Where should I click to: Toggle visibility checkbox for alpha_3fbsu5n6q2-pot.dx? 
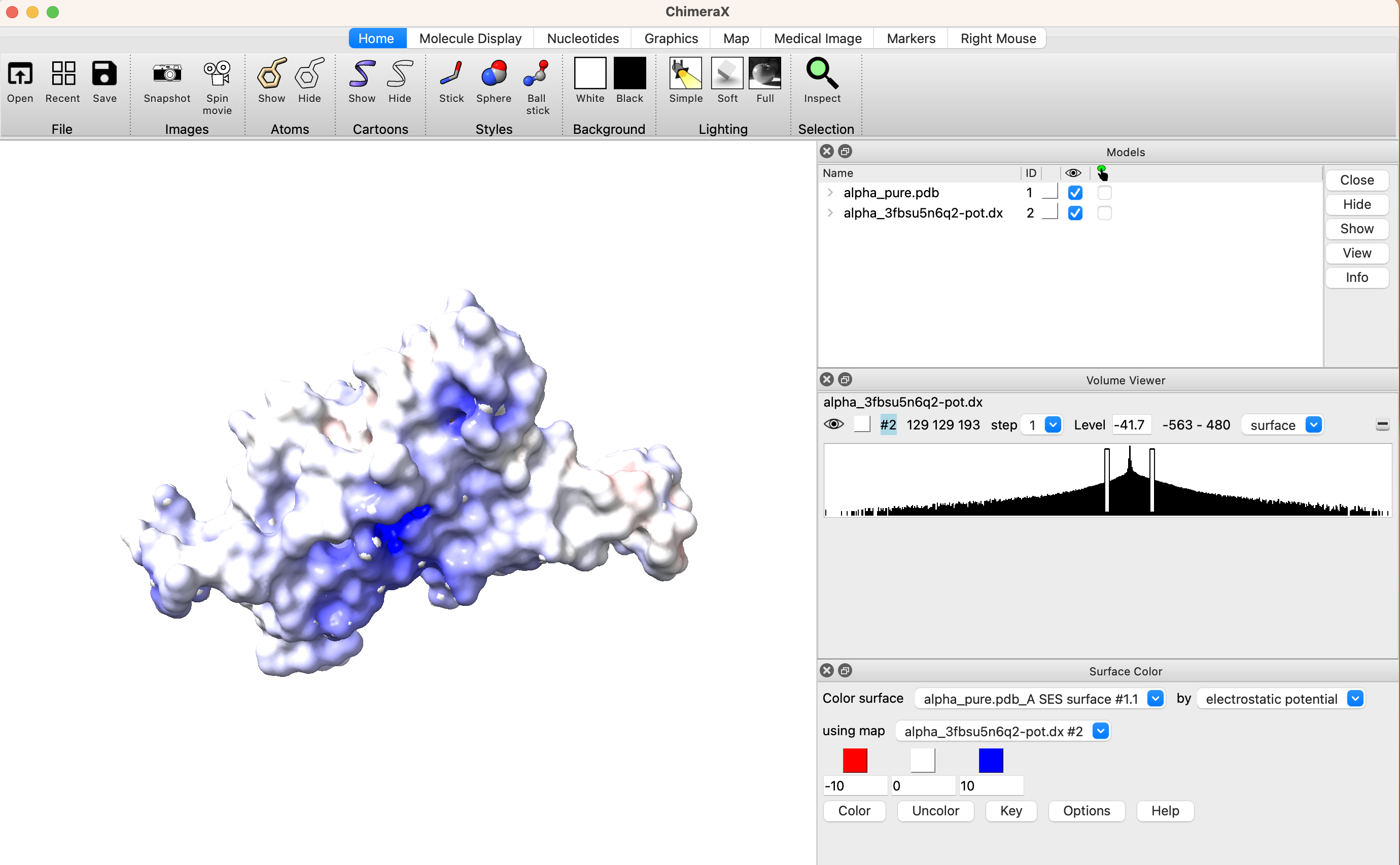point(1075,213)
